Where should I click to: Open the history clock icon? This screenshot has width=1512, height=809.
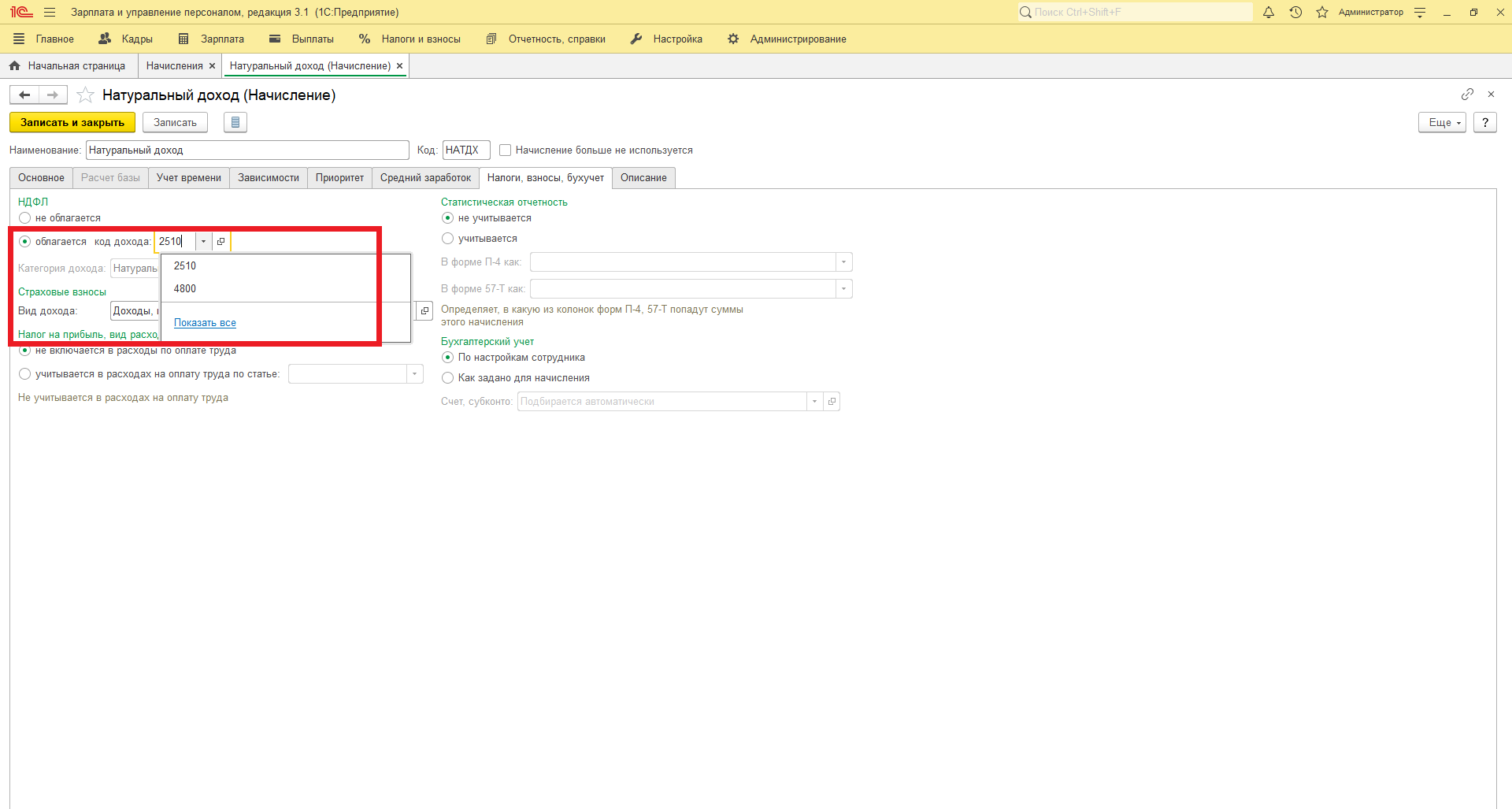click(1295, 13)
